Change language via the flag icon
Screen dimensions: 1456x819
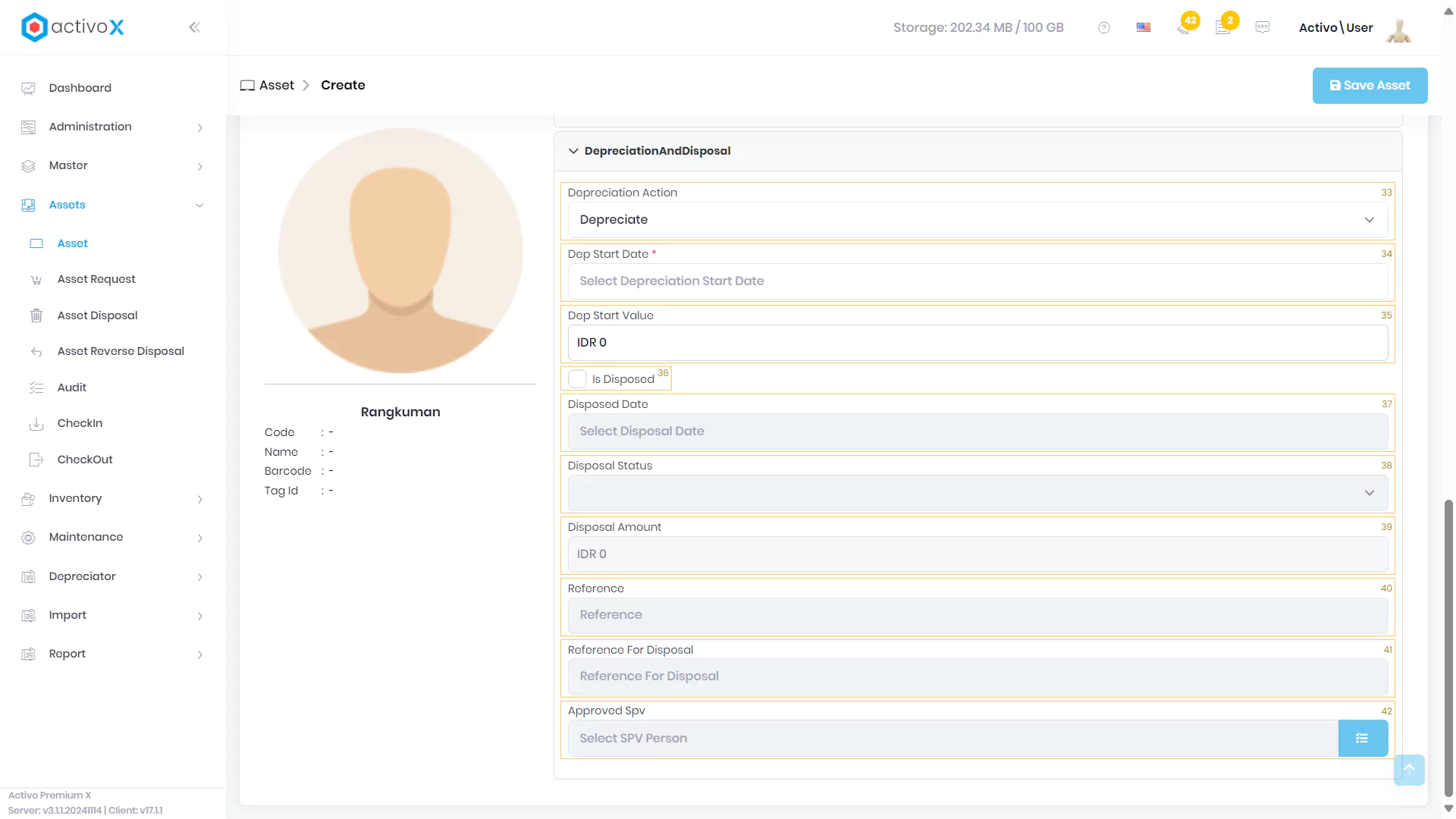click(1144, 27)
